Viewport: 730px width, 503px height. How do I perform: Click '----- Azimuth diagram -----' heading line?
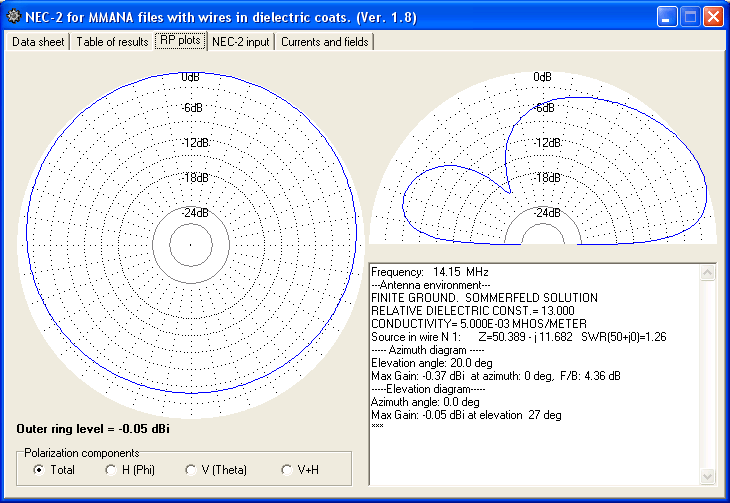tap(427, 350)
